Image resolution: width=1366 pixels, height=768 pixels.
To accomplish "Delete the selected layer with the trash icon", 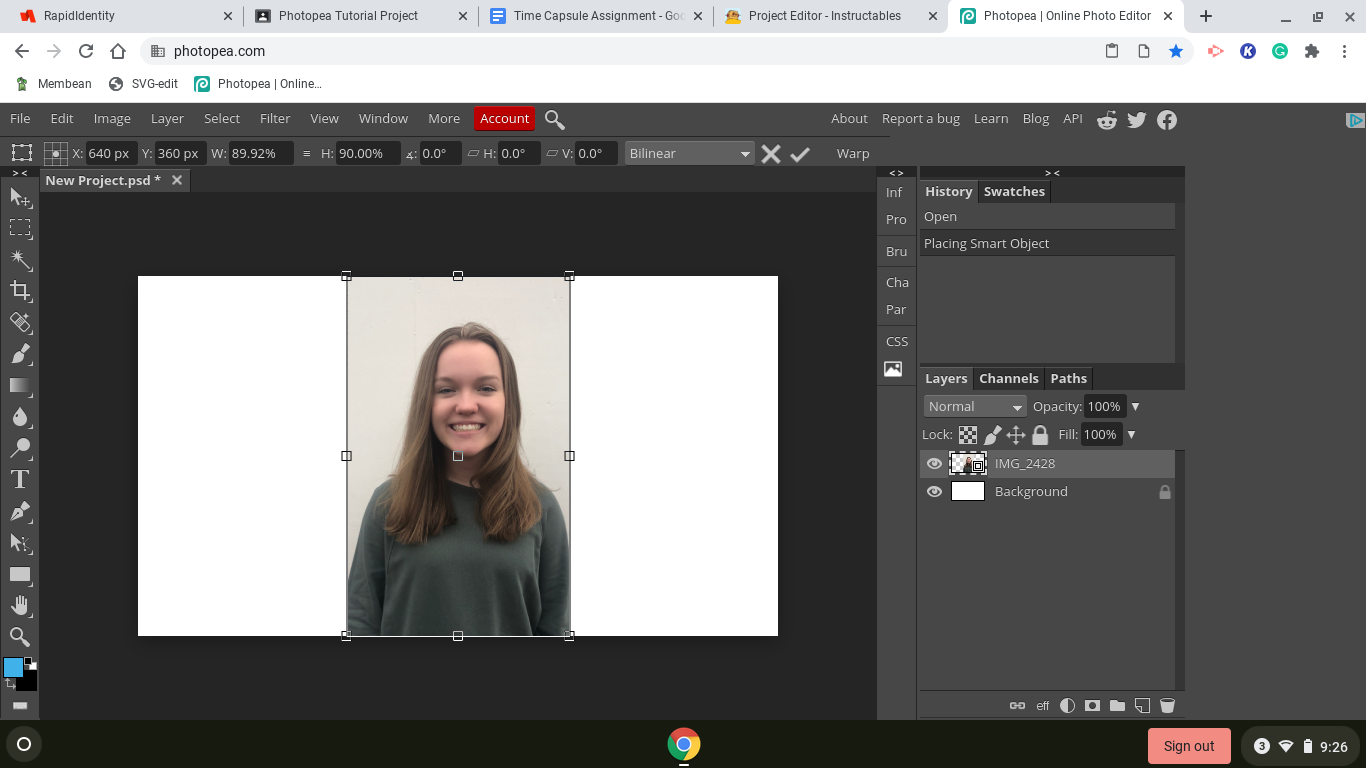I will click(1167, 705).
